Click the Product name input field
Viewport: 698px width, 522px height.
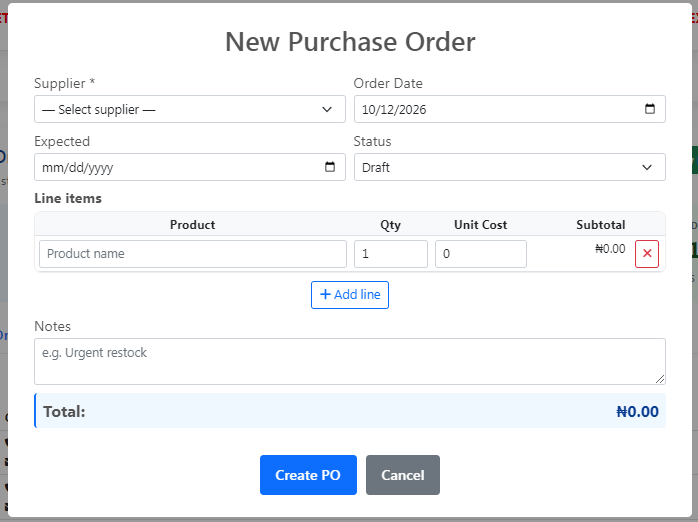click(x=193, y=254)
